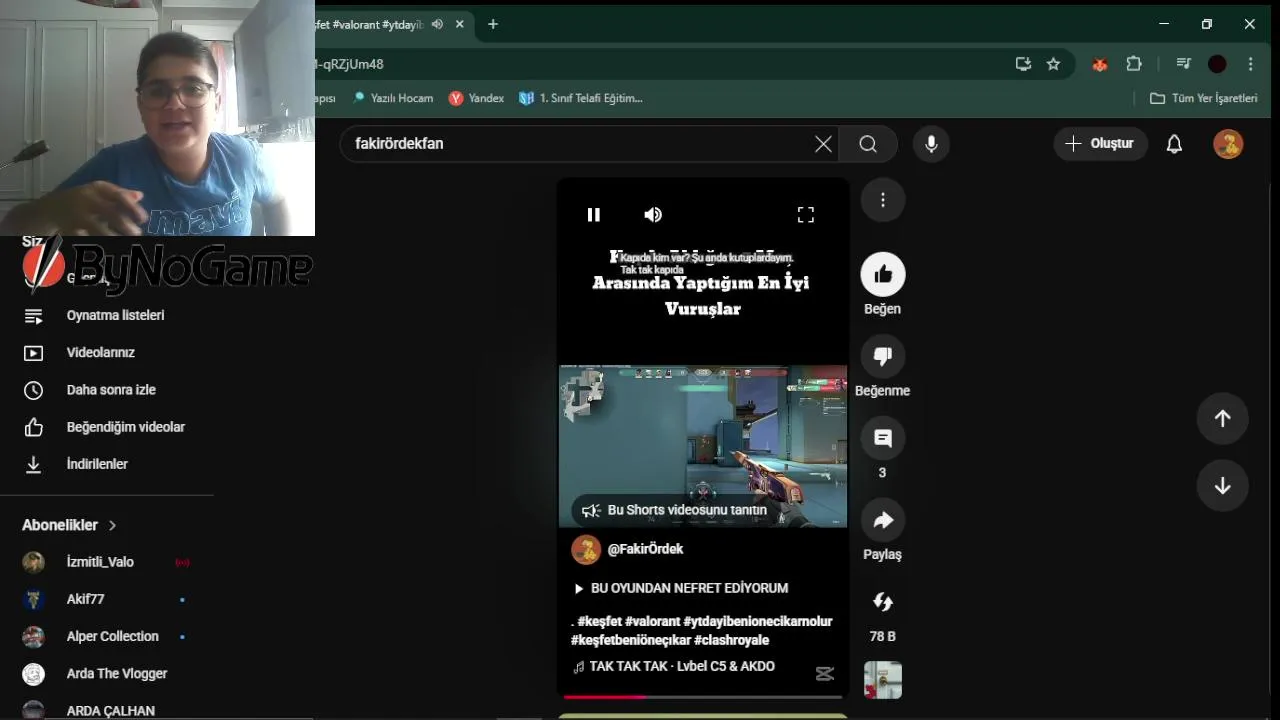This screenshot has height=720, width=1280.
Task: Mute the Shorts video volume
Action: click(653, 214)
